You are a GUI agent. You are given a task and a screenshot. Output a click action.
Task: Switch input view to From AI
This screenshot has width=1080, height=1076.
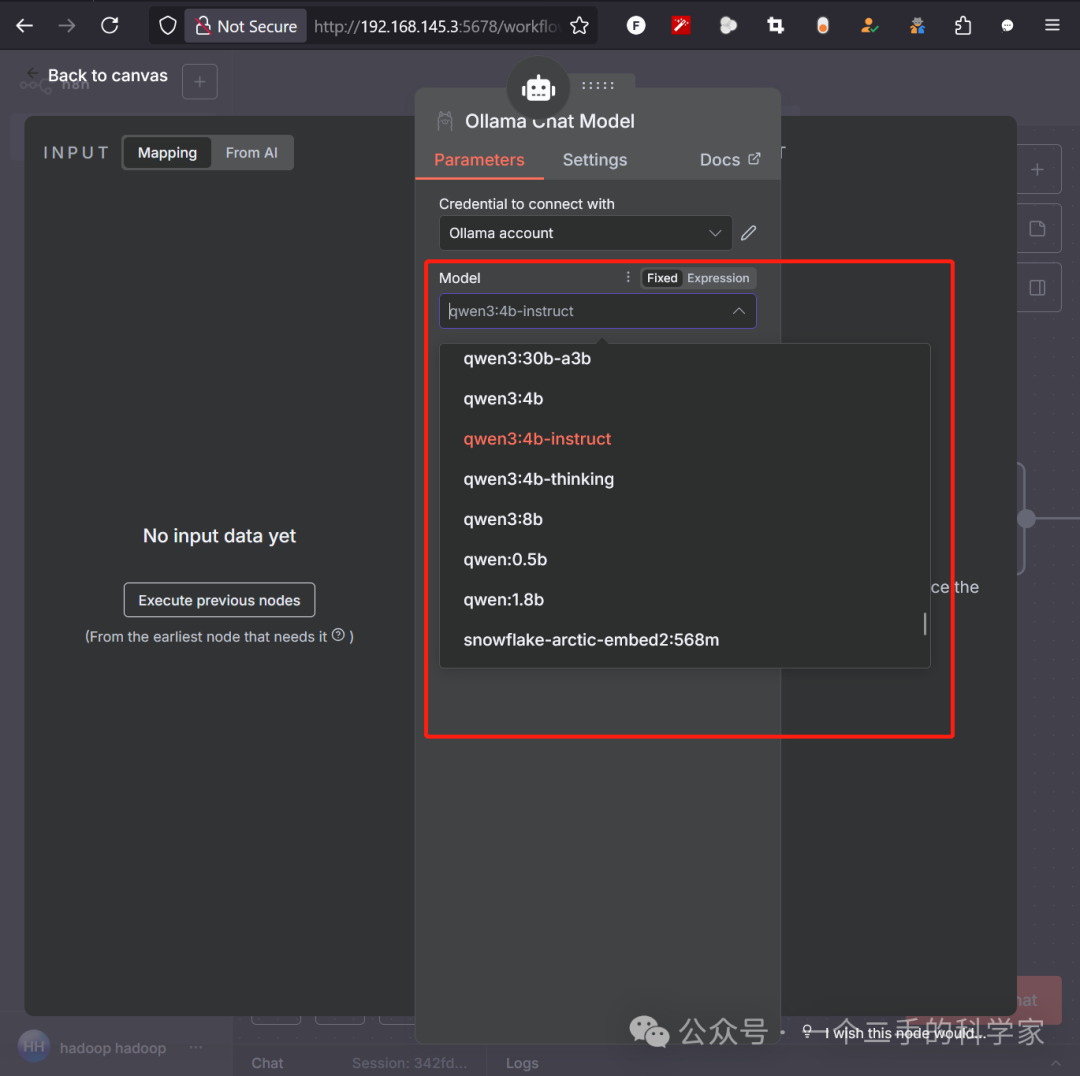coord(251,153)
